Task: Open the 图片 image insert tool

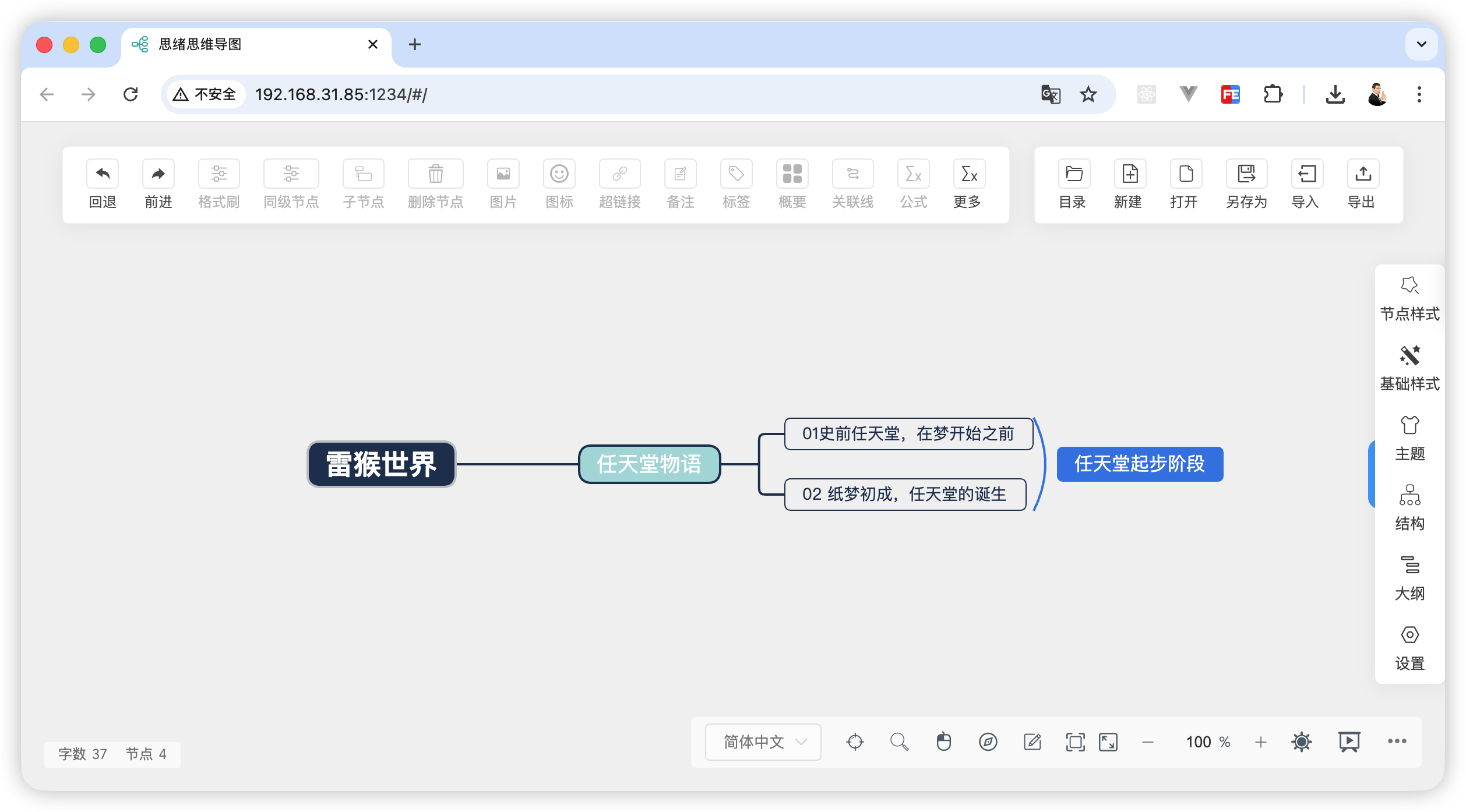Action: 502,183
